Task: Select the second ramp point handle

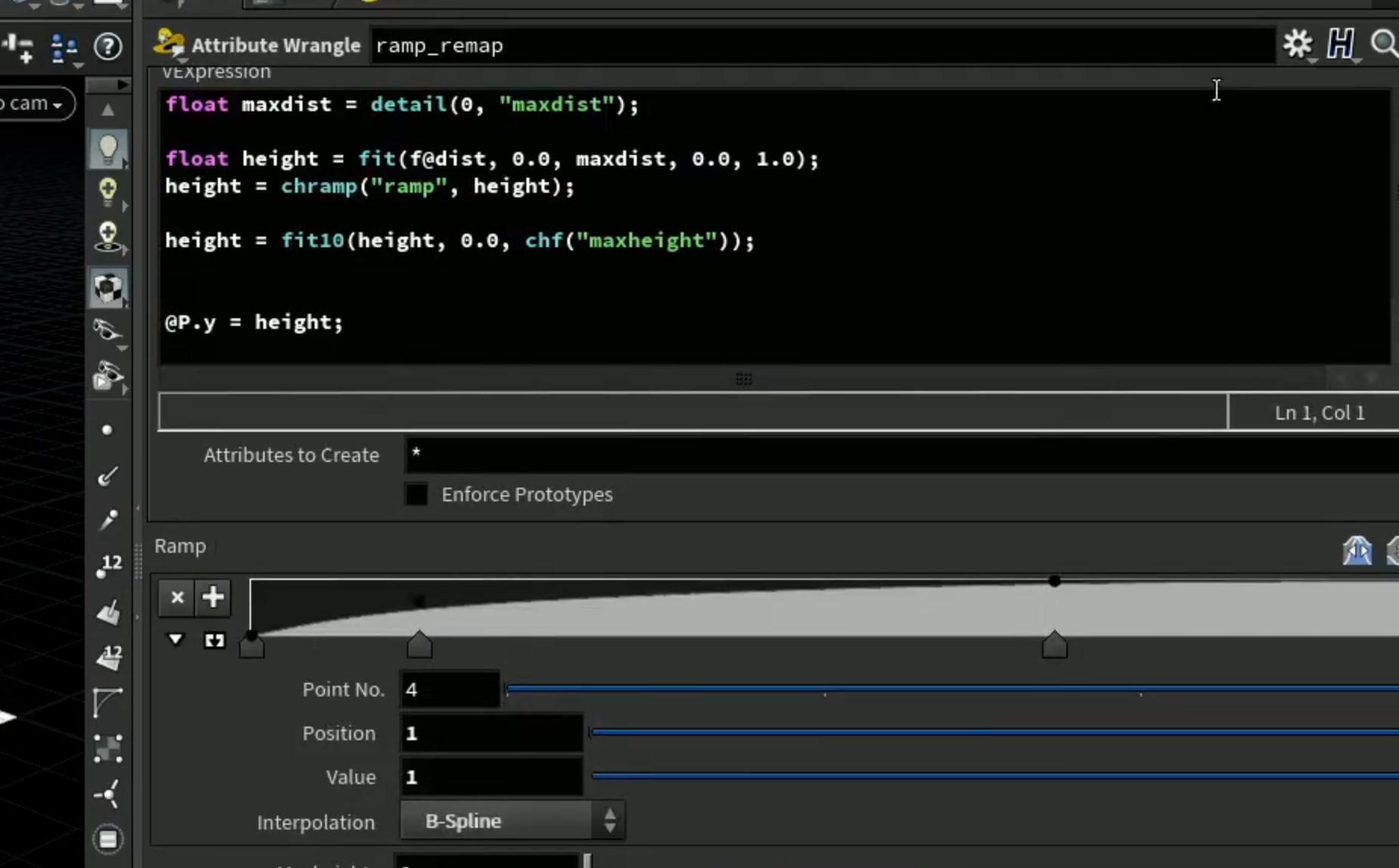Action: (420, 645)
